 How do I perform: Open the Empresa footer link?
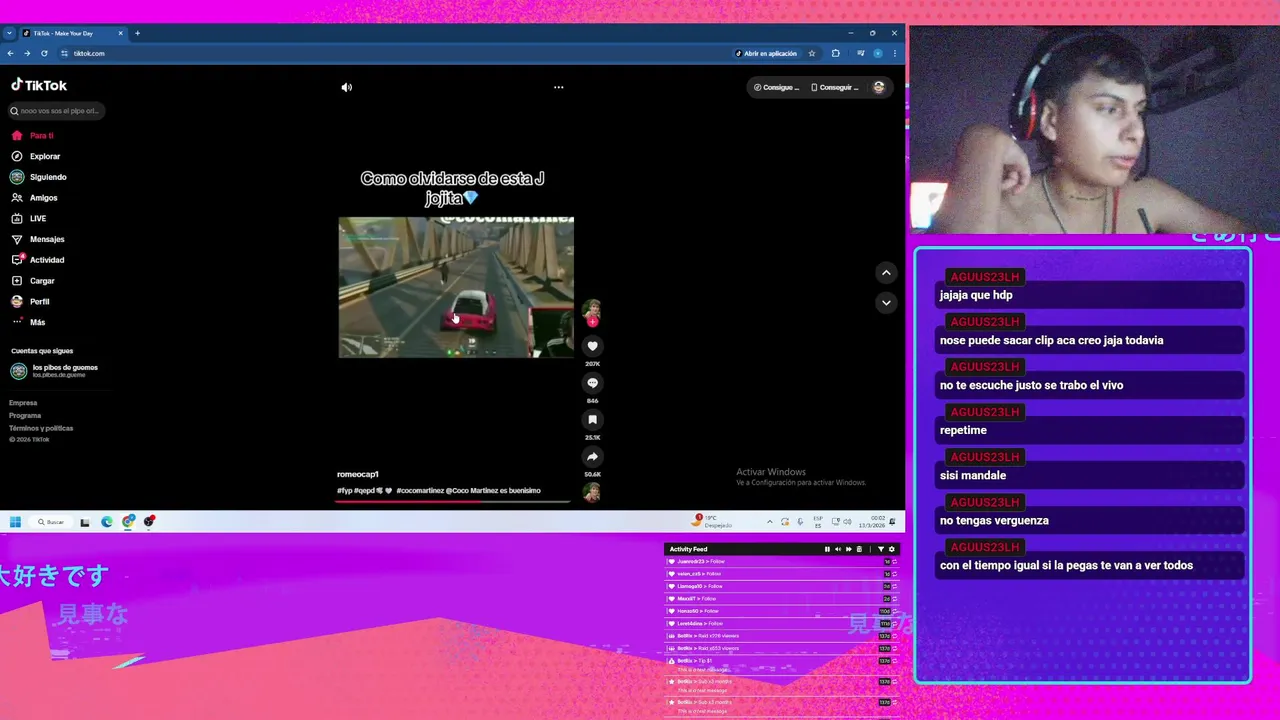click(x=23, y=403)
